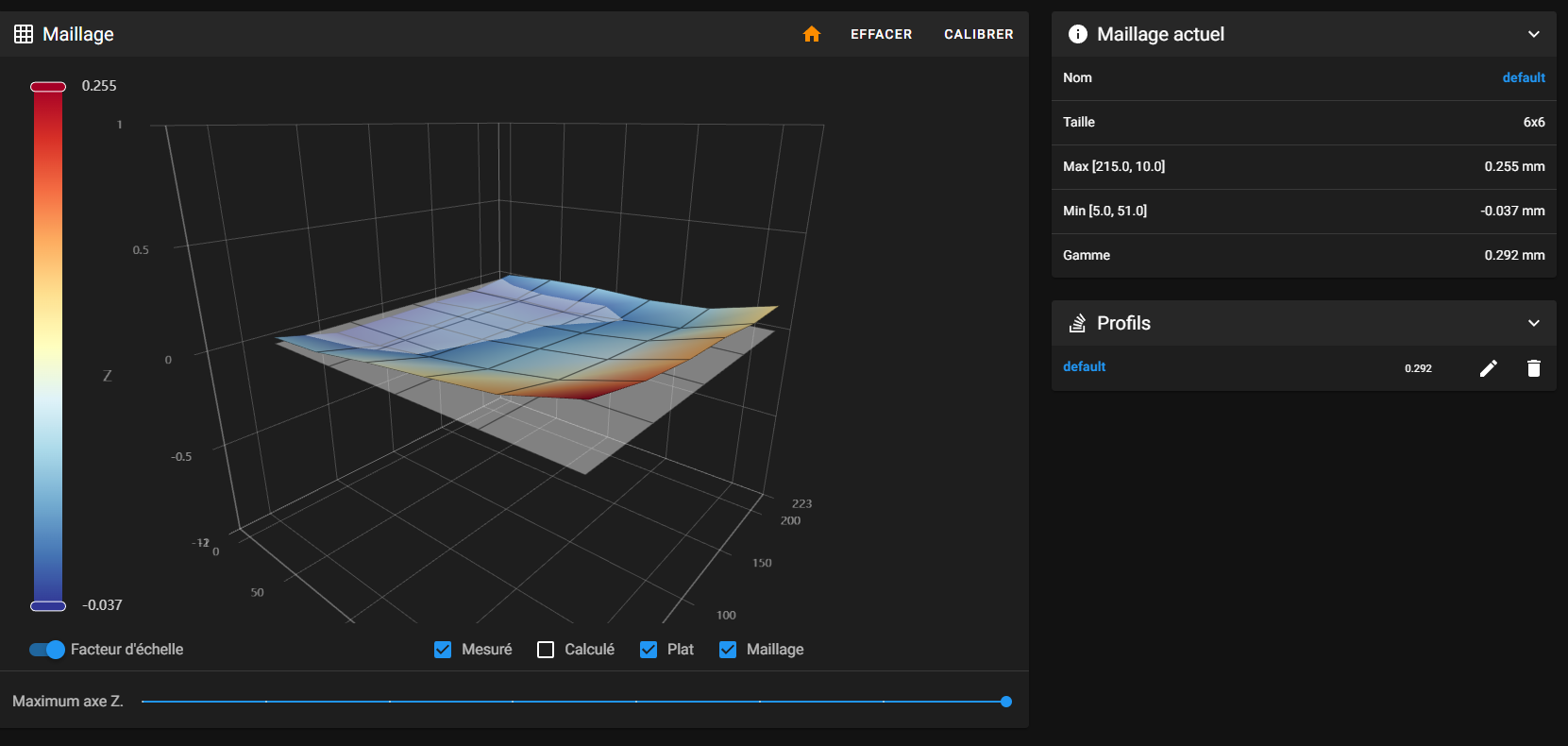Uncheck the Maillage checkbox below the chart
Screen dimensions: 1568x746
tap(728, 650)
